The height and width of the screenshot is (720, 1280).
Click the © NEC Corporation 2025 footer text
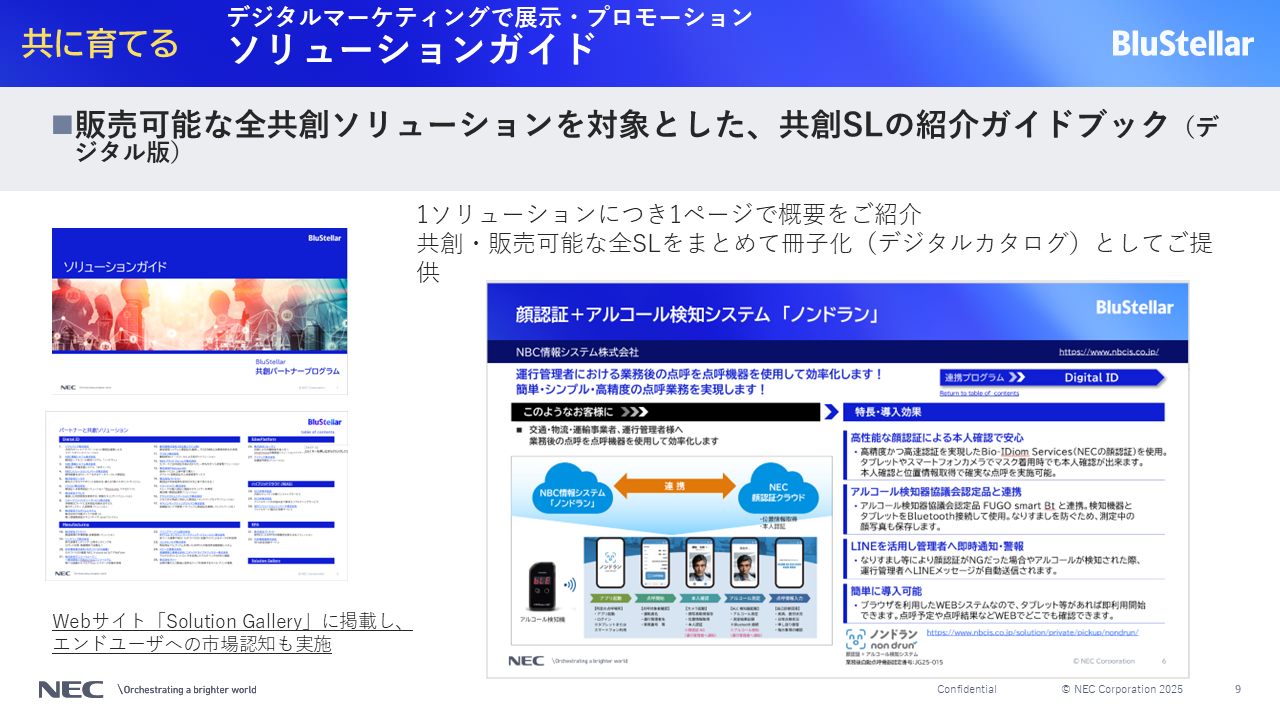(x=1122, y=689)
